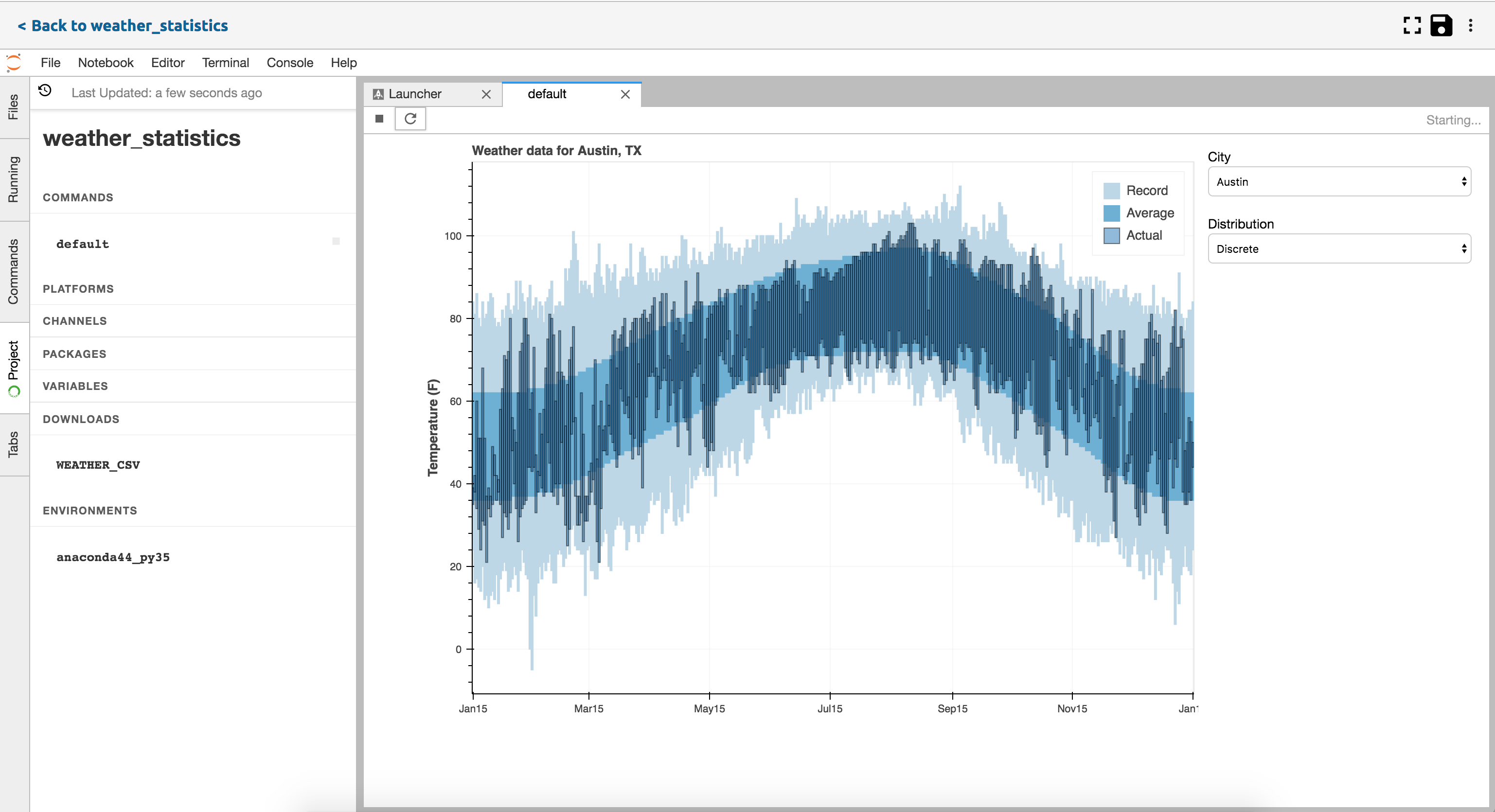Screen dimensions: 1495x812
Task: Go back to weather_statistics link
Action: tap(123, 26)
